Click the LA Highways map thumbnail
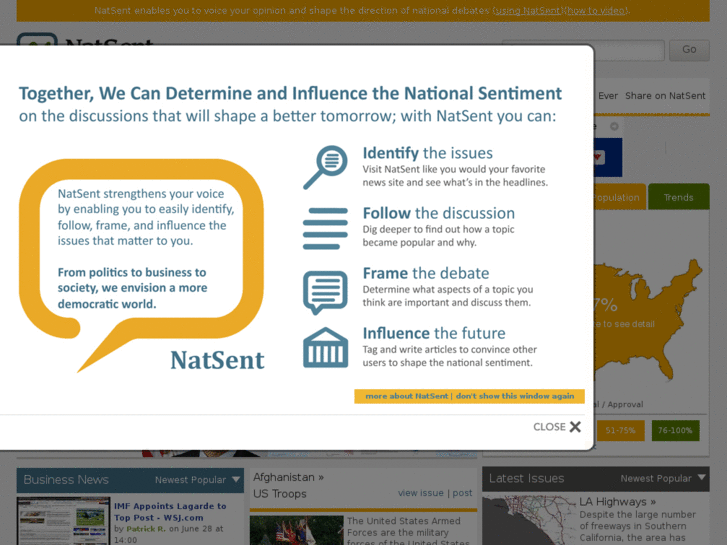The height and width of the screenshot is (545, 727). click(529, 520)
